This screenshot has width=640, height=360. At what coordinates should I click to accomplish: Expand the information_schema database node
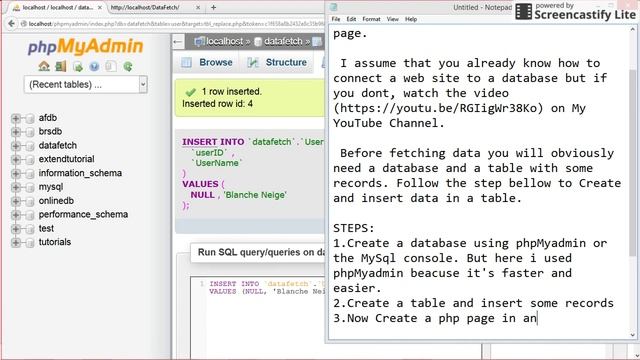pos(16,173)
